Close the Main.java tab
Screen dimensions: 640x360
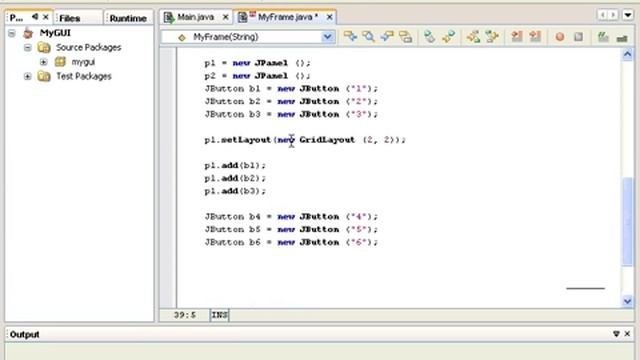(225, 17)
